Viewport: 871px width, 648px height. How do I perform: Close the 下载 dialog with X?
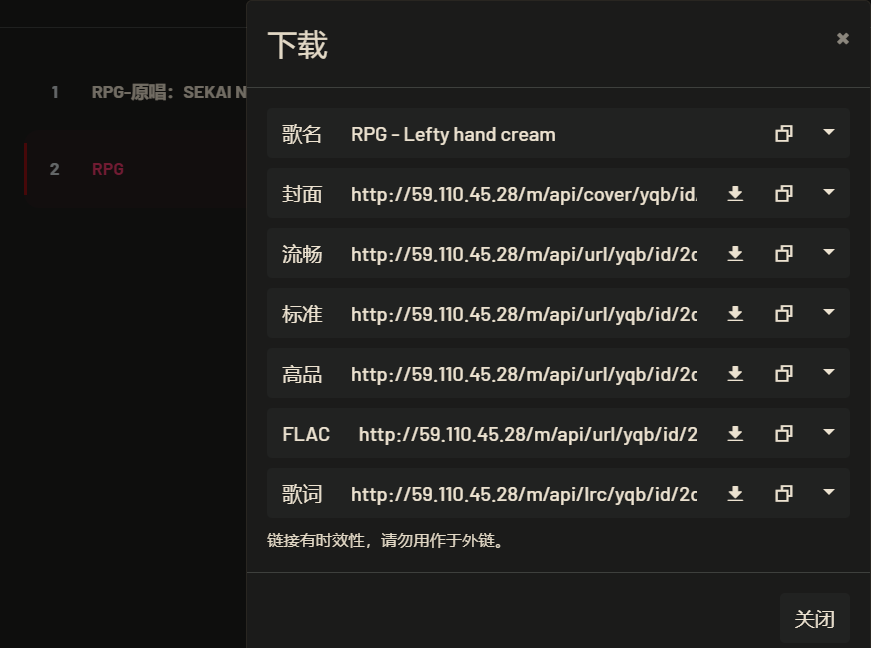pos(843,39)
